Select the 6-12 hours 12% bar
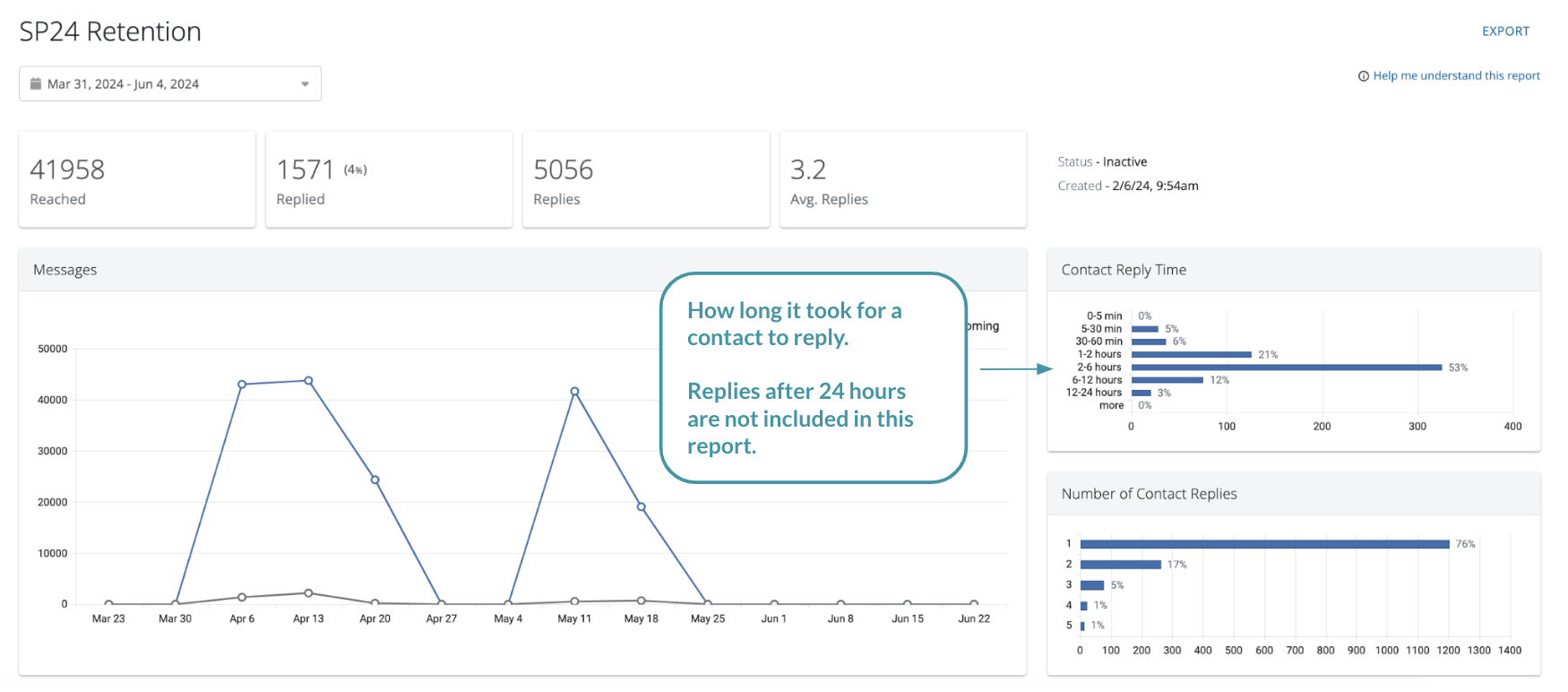Viewport: 1568px width, 692px height. click(1167, 380)
